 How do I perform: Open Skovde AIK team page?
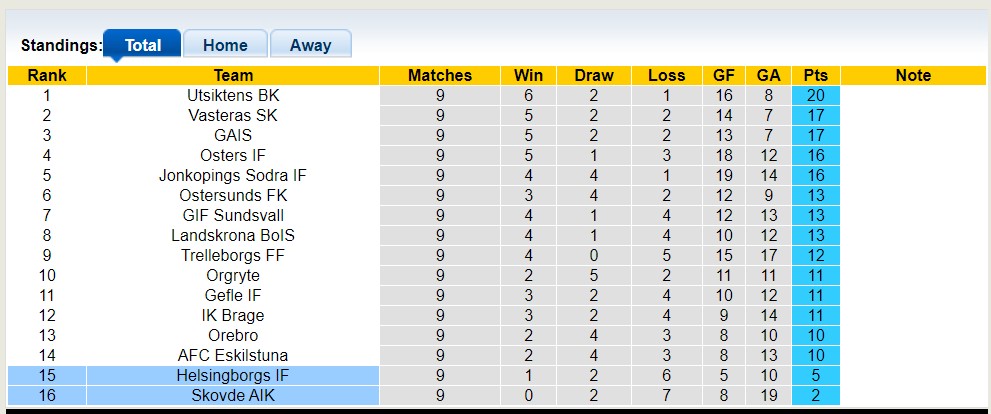[x=233, y=396]
